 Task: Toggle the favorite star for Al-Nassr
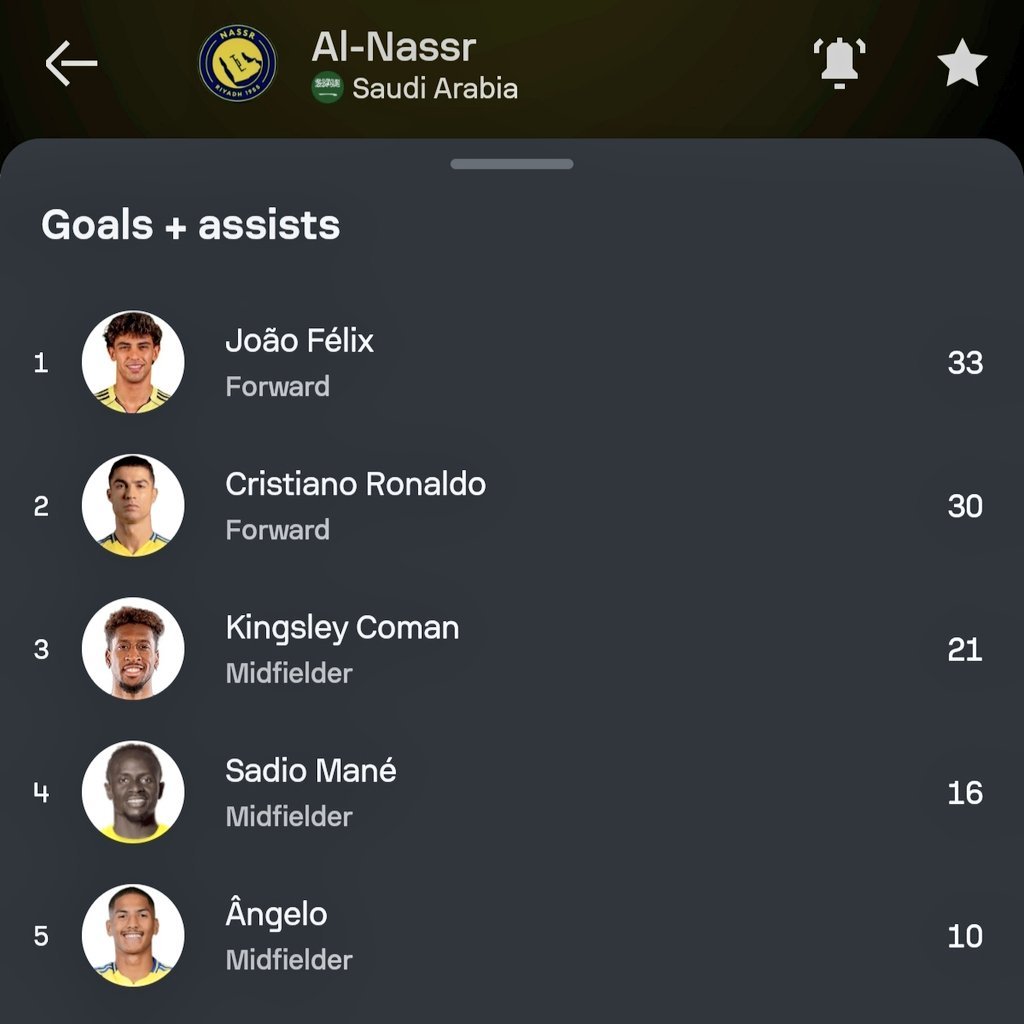(962, 63)
